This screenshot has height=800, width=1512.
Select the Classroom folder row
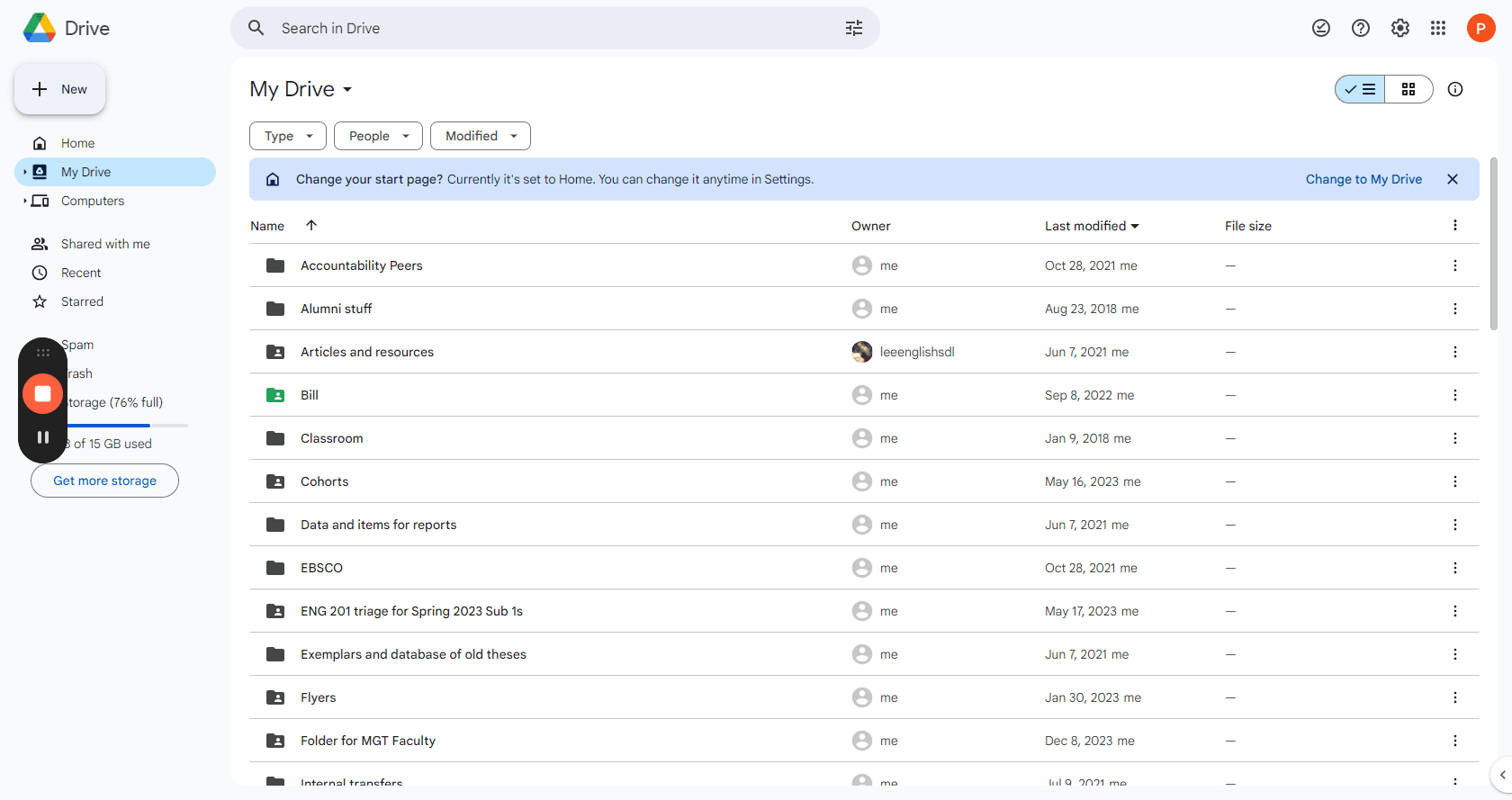click(x=864, y=438)
